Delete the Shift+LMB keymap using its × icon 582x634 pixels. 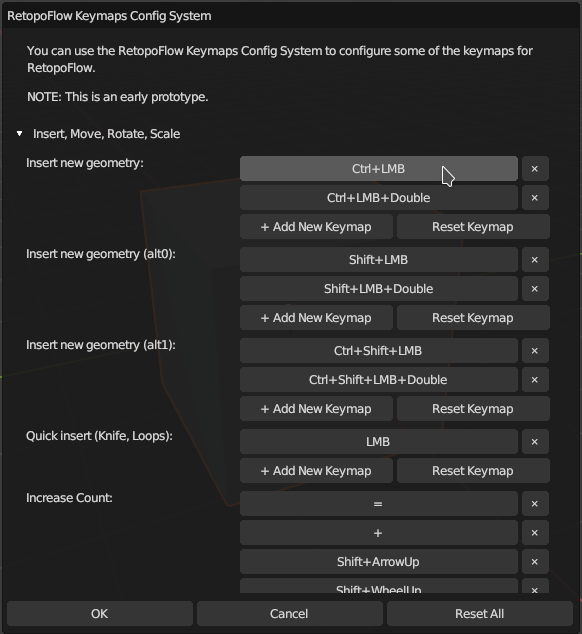[535, 260]
